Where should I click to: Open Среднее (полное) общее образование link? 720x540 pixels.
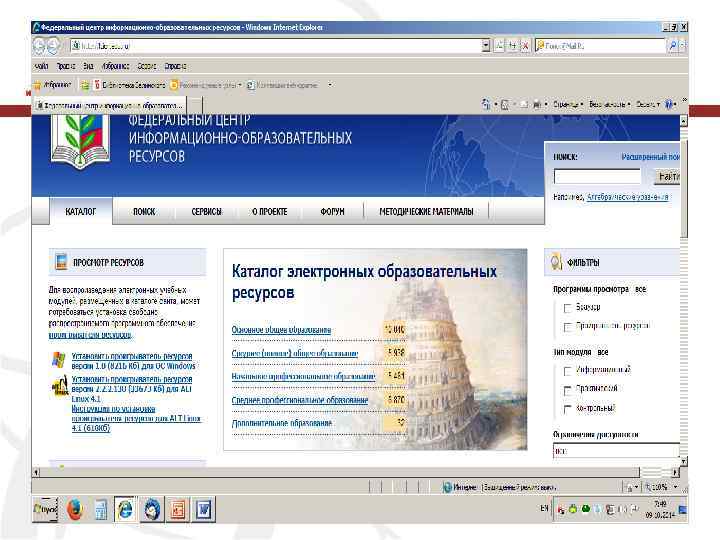pyautogui.click(x=294, y=353)
